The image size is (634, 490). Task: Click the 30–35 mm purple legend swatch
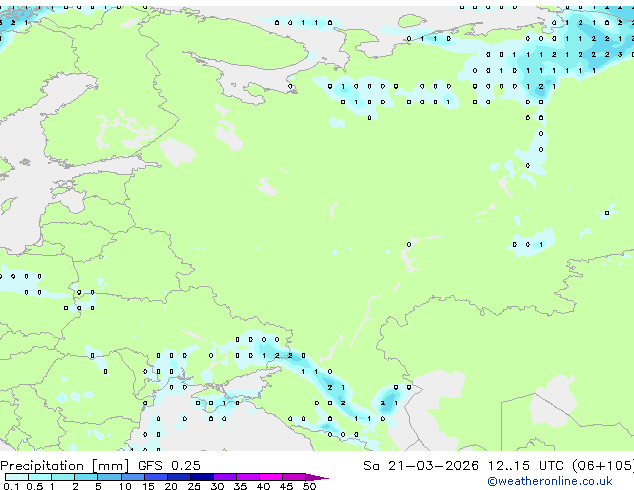tap(225, 477)
